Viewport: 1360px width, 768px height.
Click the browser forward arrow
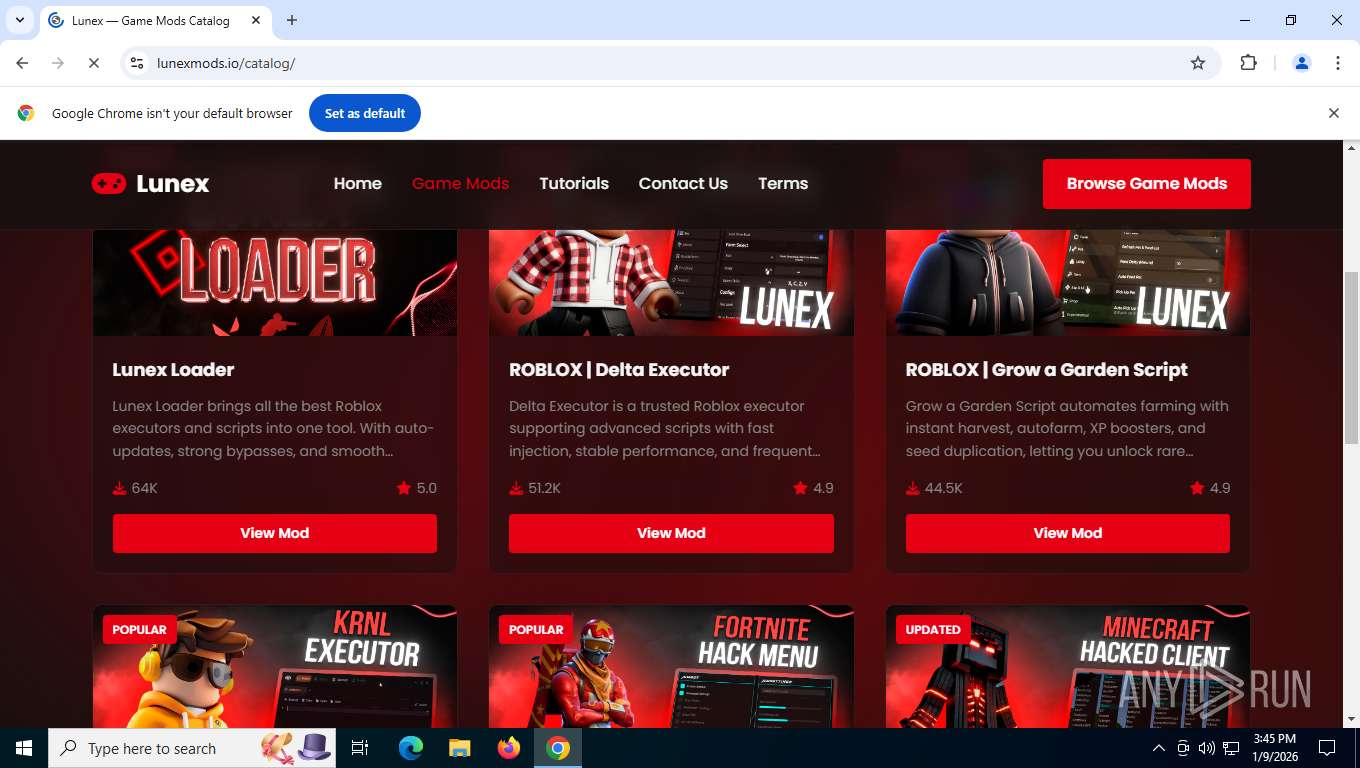[x=58, y=63]
